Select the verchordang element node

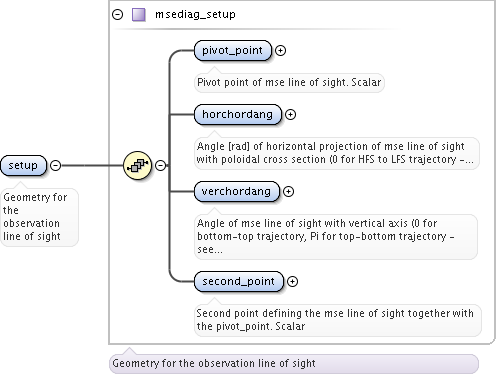coord(237,191)
